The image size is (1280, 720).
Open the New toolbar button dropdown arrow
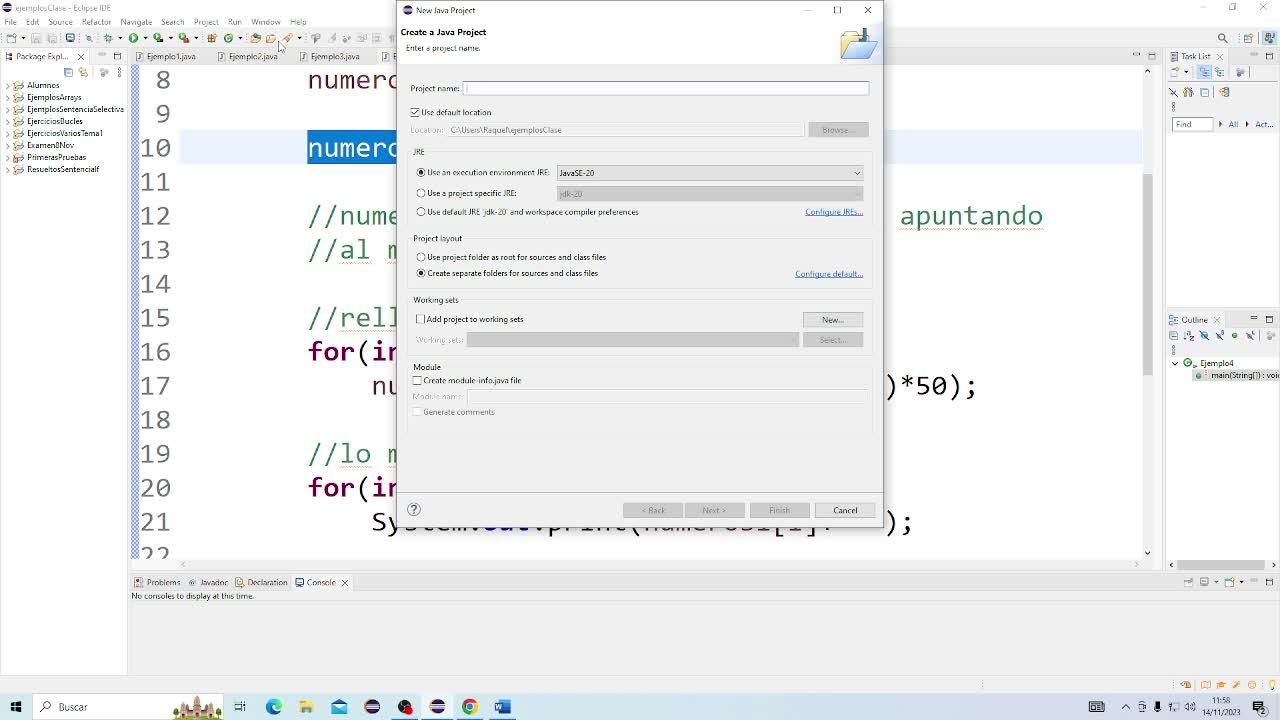(x=22, y=38)
